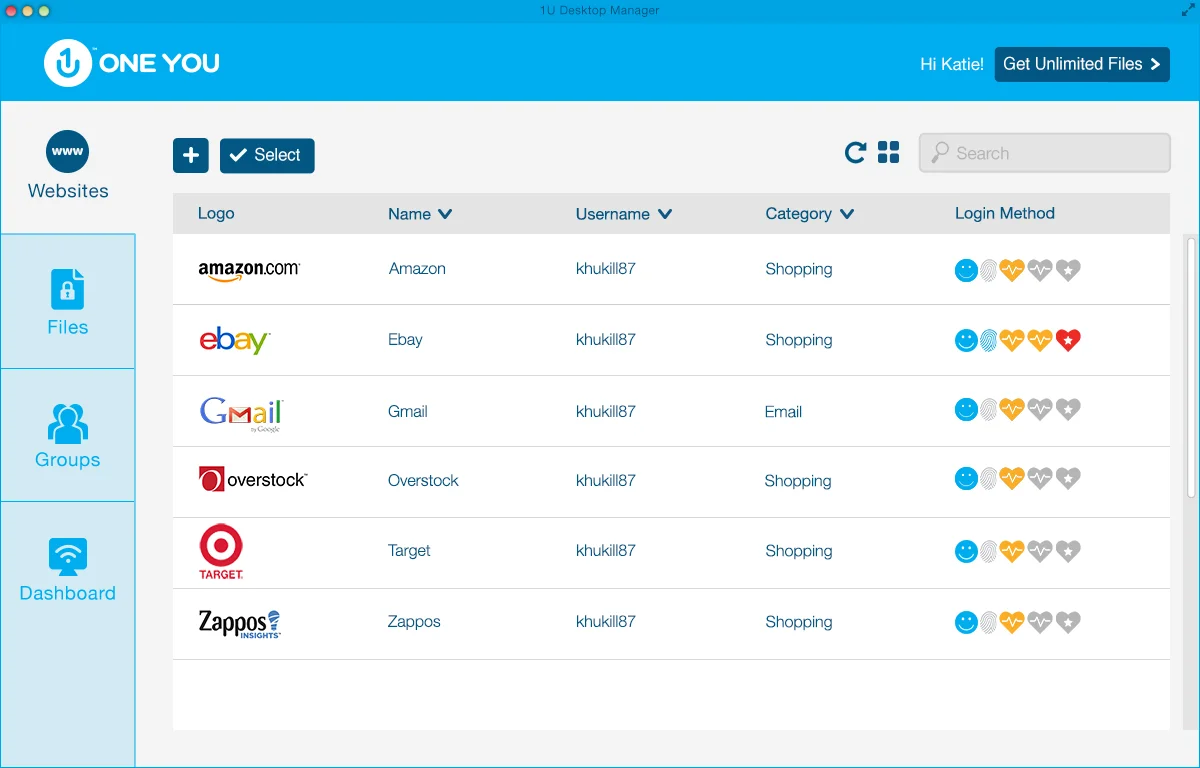Click the blue fingerprint icon in the Ebay row

(x=989, y=341)
